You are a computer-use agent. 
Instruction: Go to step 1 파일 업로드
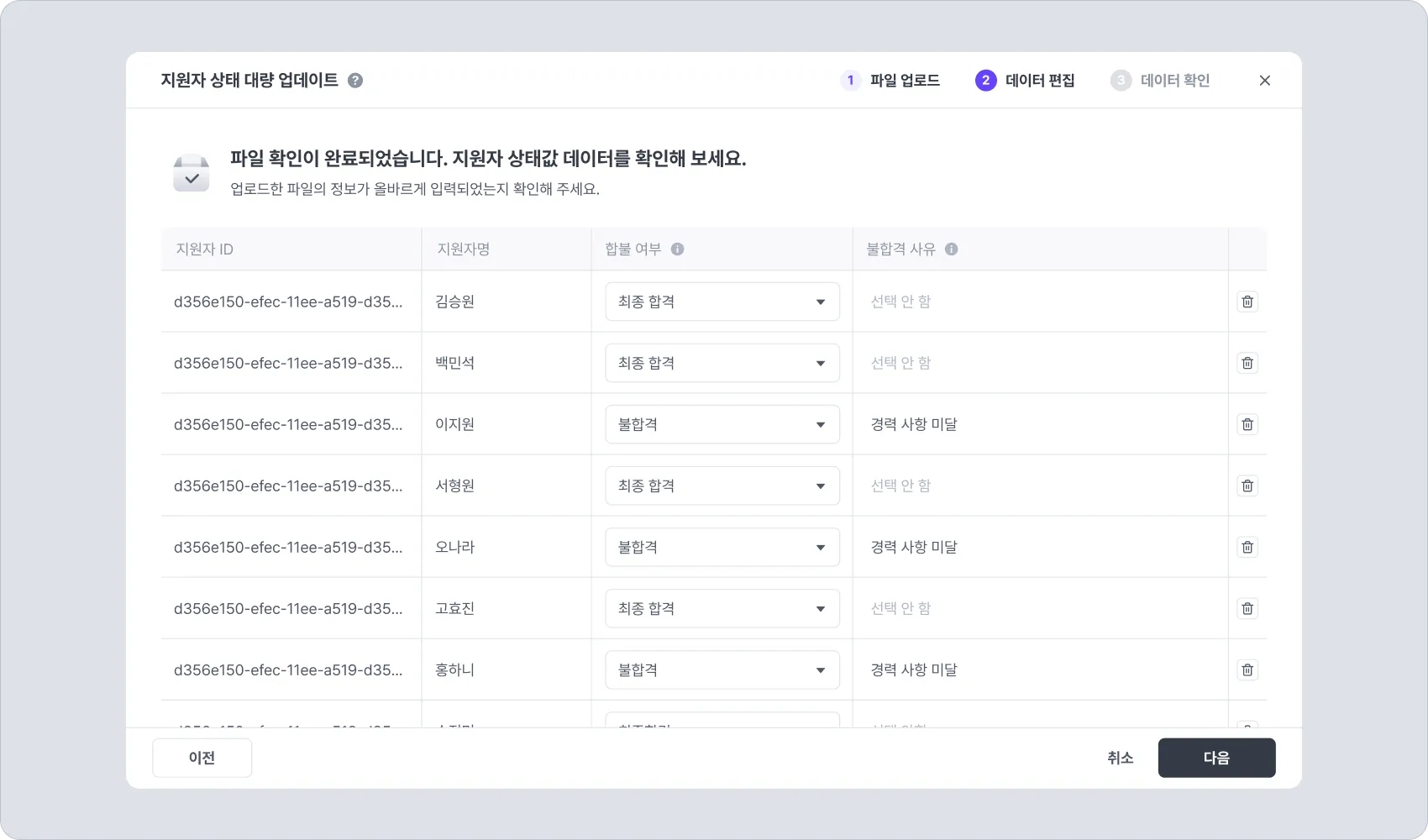coord(890,81)
